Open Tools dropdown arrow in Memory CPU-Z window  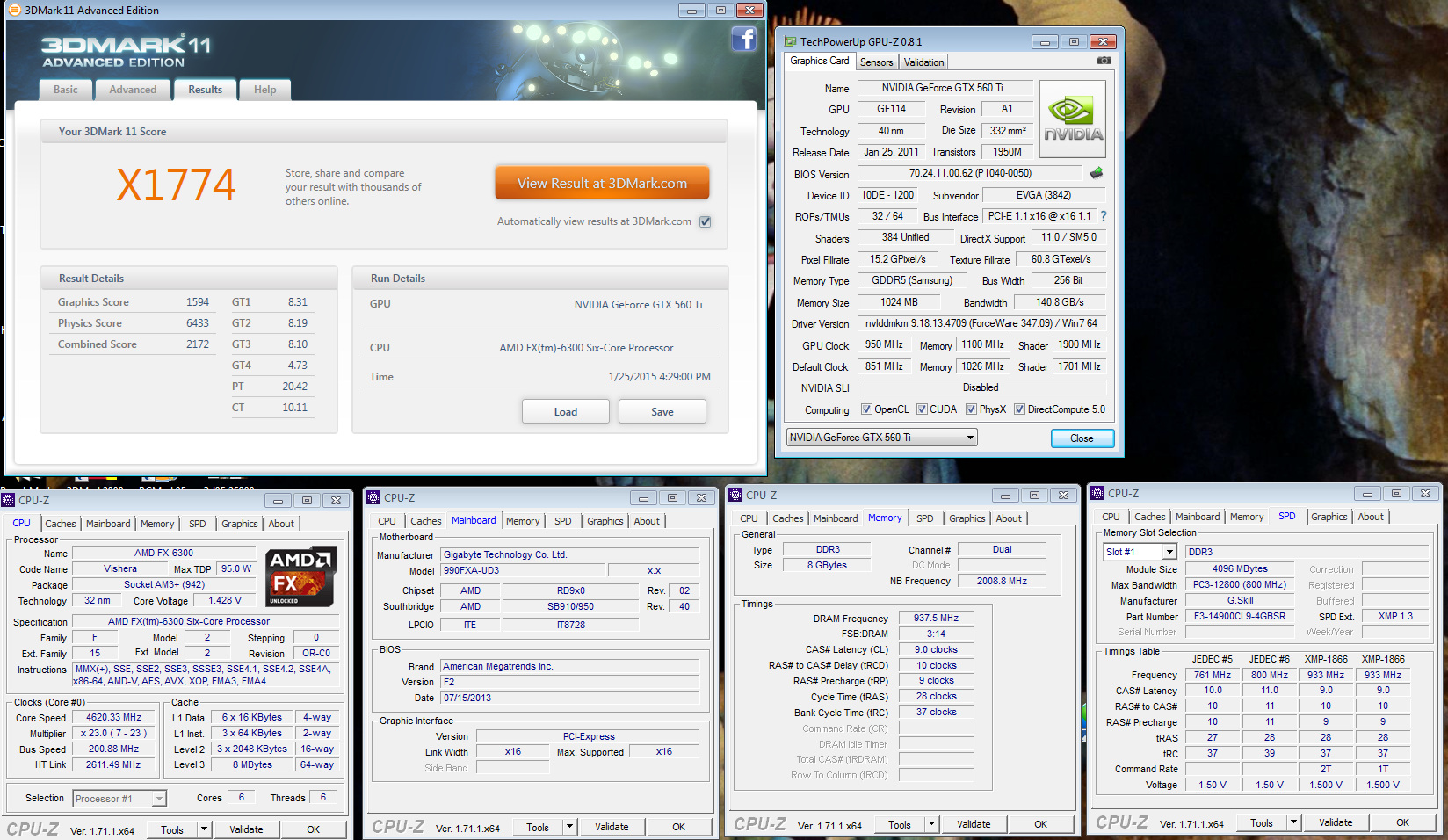(x=931, y=823)
